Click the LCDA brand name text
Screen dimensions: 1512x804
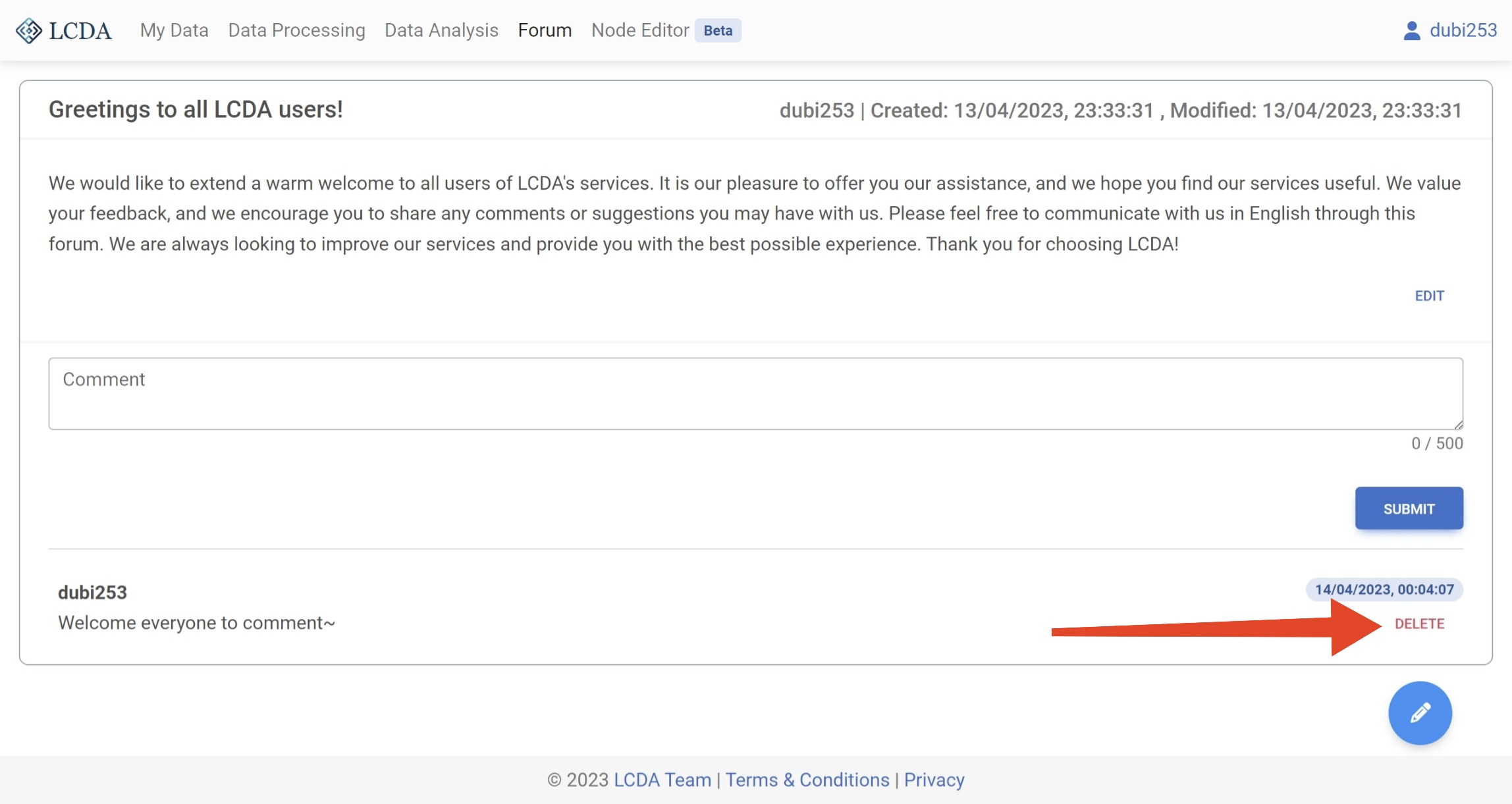[80, 30]
